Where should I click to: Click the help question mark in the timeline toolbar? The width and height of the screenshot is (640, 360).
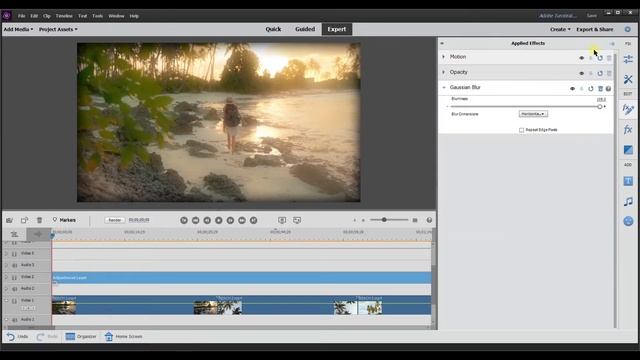click(429, 220)
